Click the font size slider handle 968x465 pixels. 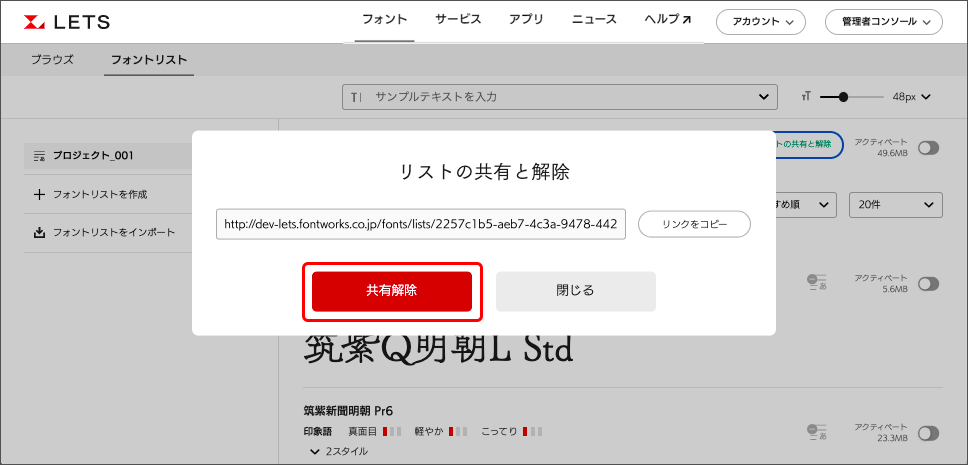844,97
